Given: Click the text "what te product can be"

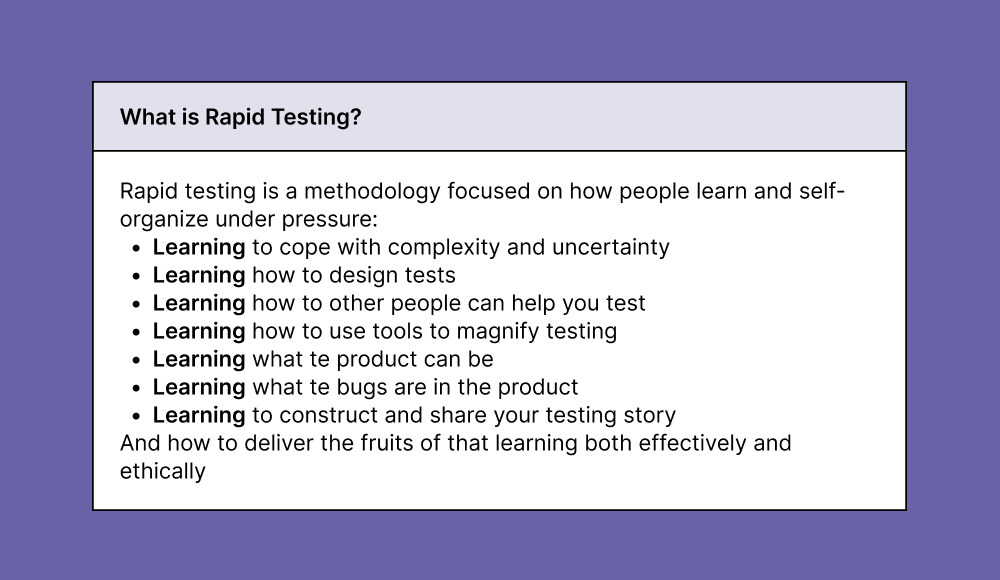Looking at the screenshot, I should [372, 359].
